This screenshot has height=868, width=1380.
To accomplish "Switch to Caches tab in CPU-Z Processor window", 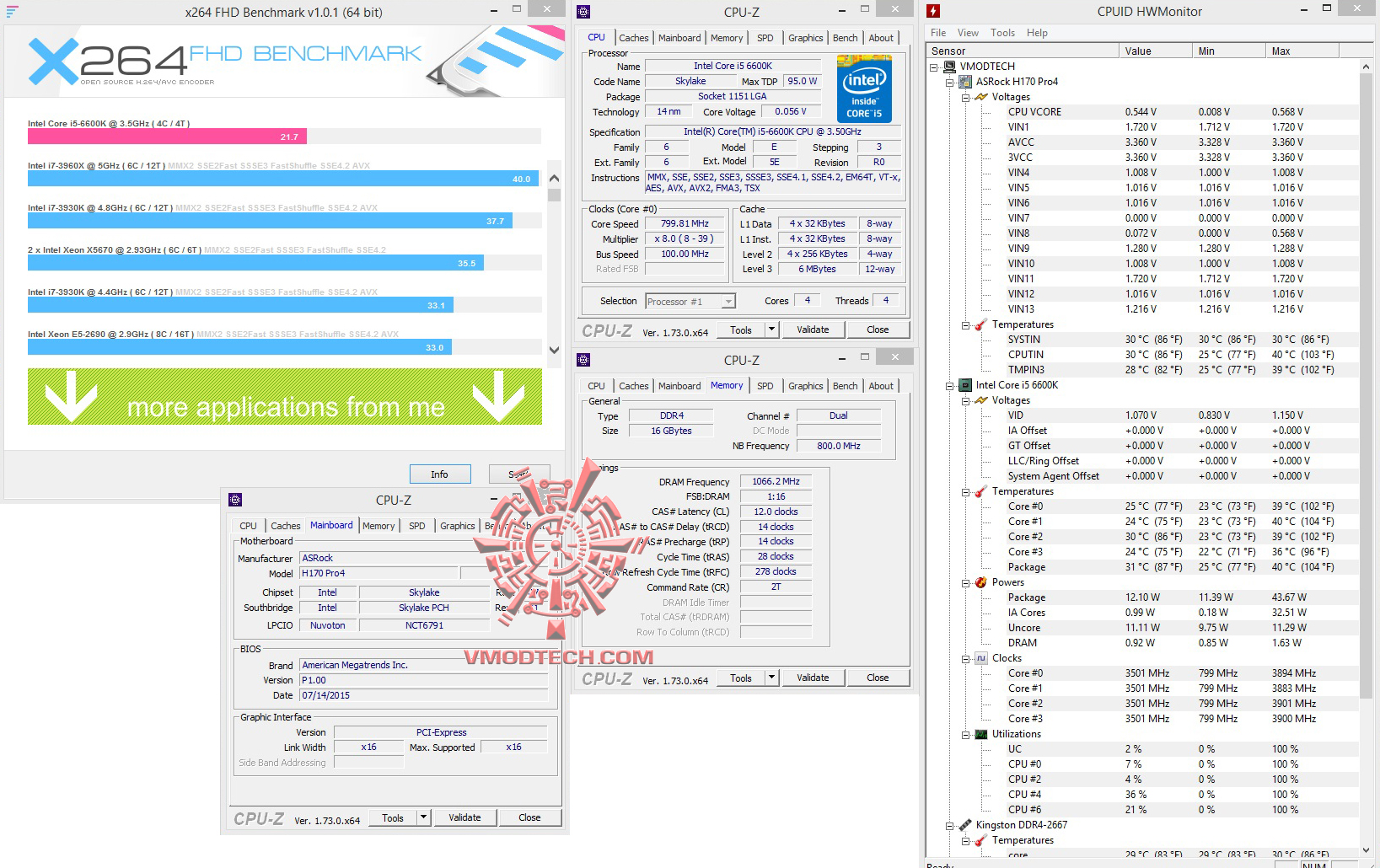I will click(634, 38).
